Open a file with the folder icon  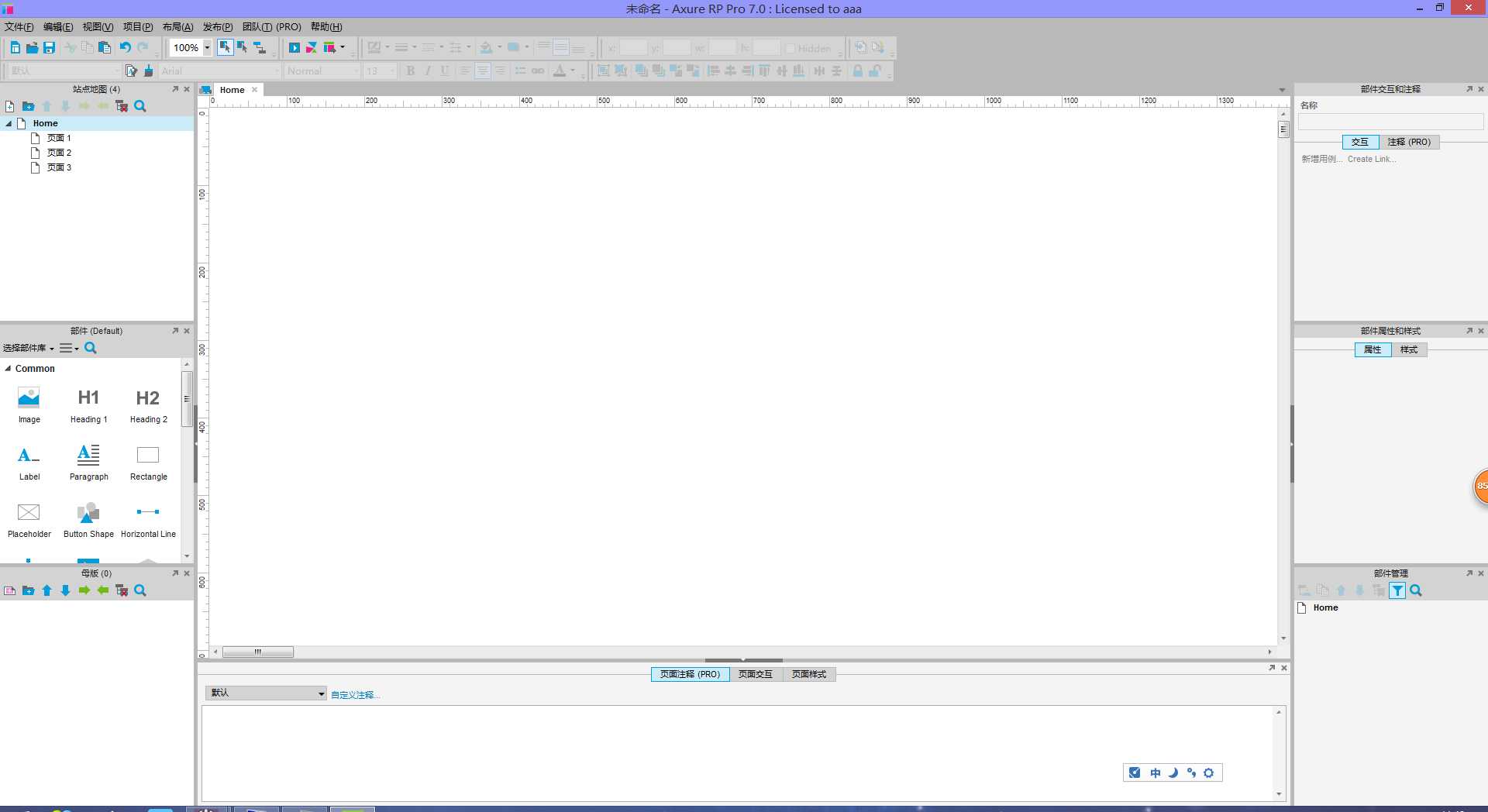coord(32,48)
